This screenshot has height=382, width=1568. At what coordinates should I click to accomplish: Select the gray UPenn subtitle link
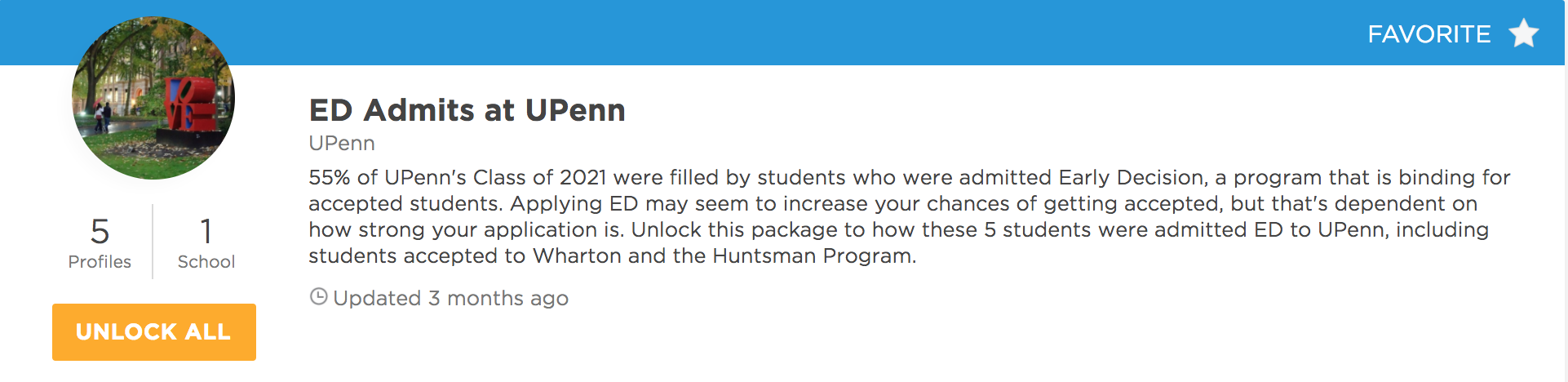tap(342, 143)
